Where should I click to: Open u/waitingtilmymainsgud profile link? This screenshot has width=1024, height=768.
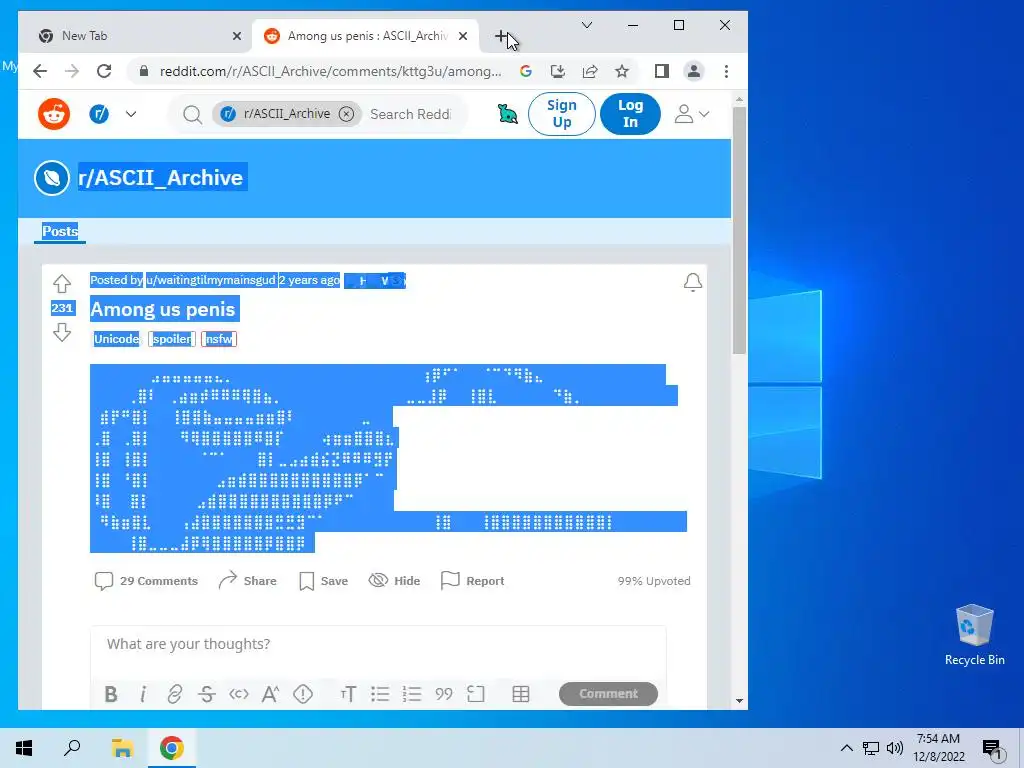click(x=211, y=280)
